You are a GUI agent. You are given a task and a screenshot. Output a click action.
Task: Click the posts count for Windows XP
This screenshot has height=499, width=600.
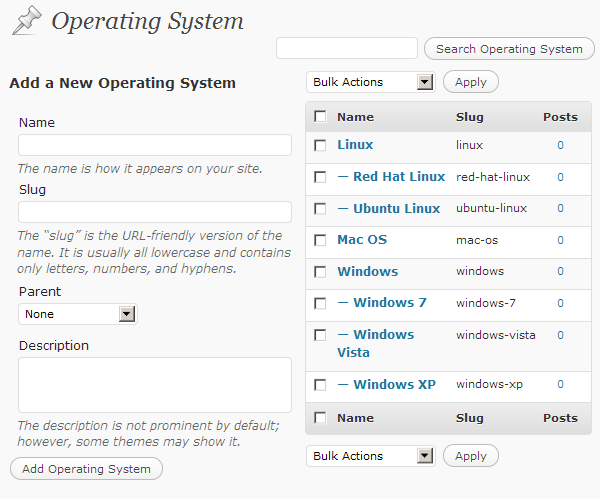point(560,384)
